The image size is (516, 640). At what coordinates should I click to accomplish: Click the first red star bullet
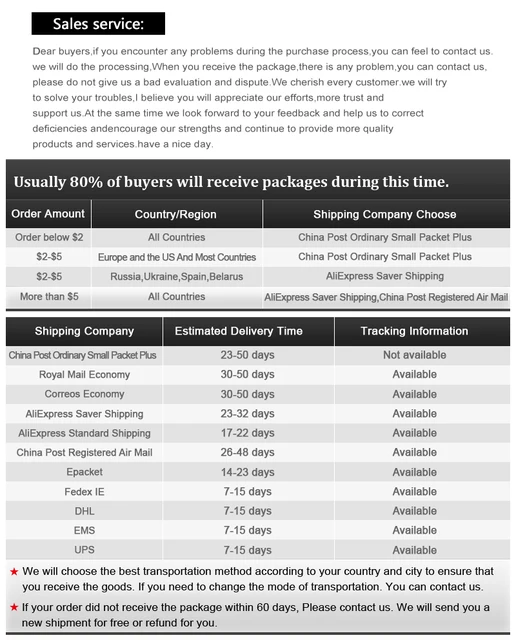coord(14,571)
